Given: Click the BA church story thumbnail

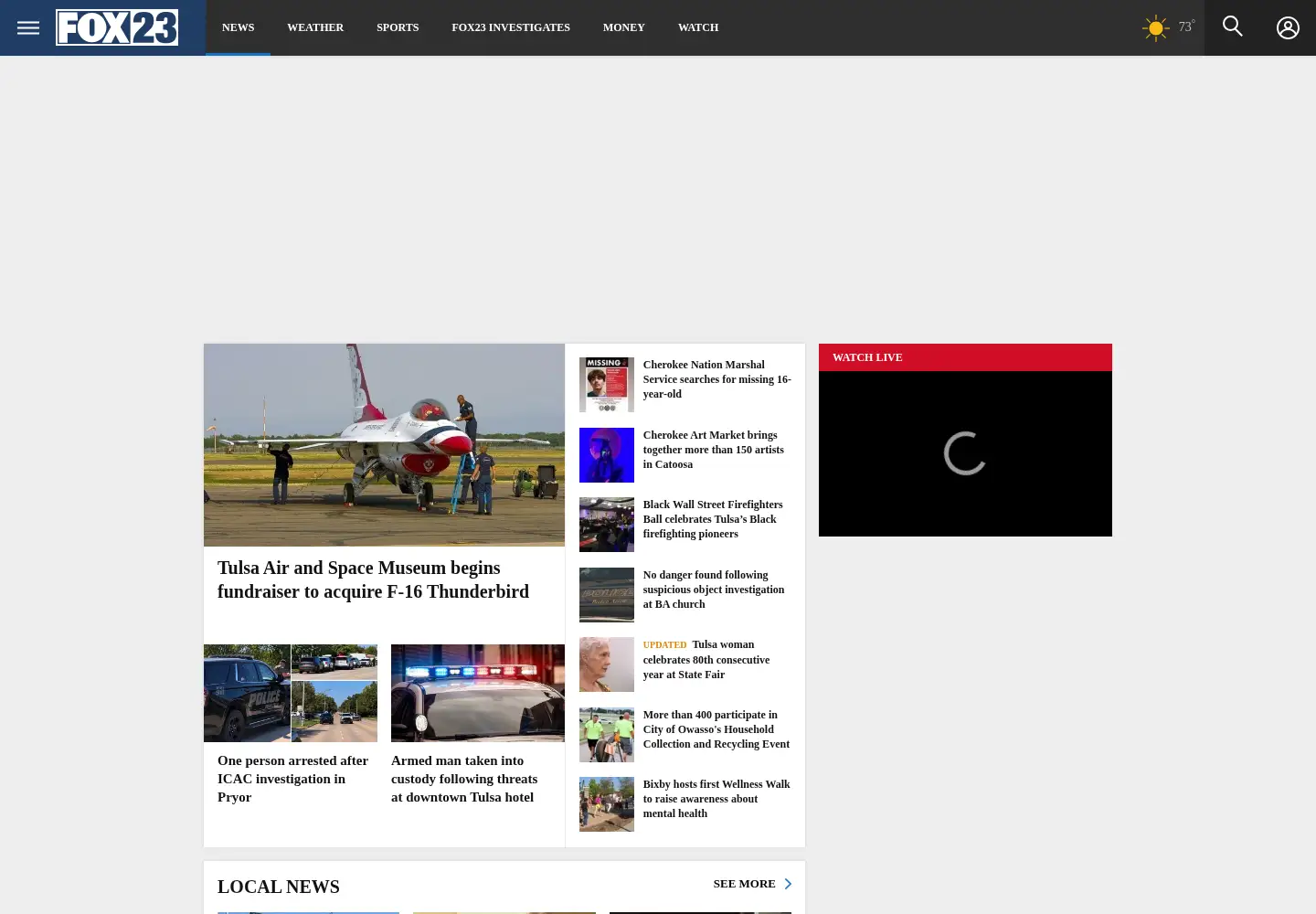Looking at the screenshot, I should [x=607, y=595].
